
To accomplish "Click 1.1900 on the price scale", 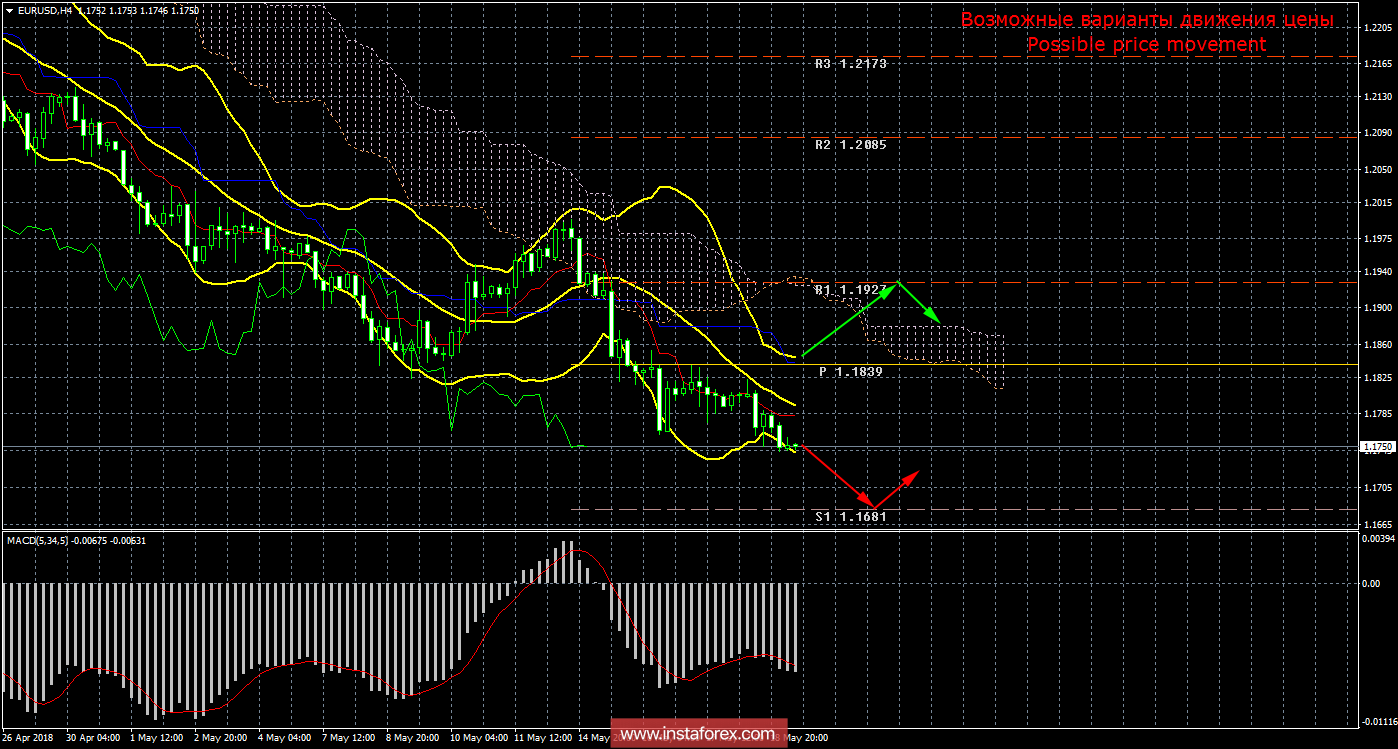I will point(1378,308).
